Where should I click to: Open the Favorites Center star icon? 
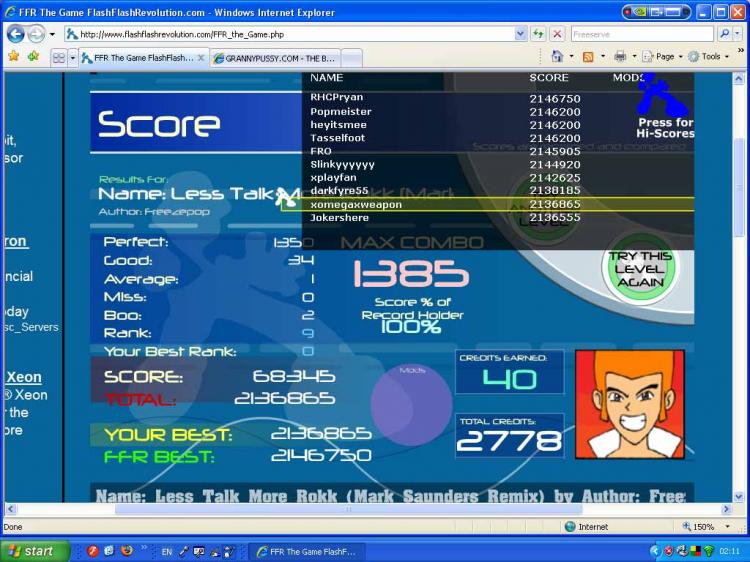(x=13, y=56)
